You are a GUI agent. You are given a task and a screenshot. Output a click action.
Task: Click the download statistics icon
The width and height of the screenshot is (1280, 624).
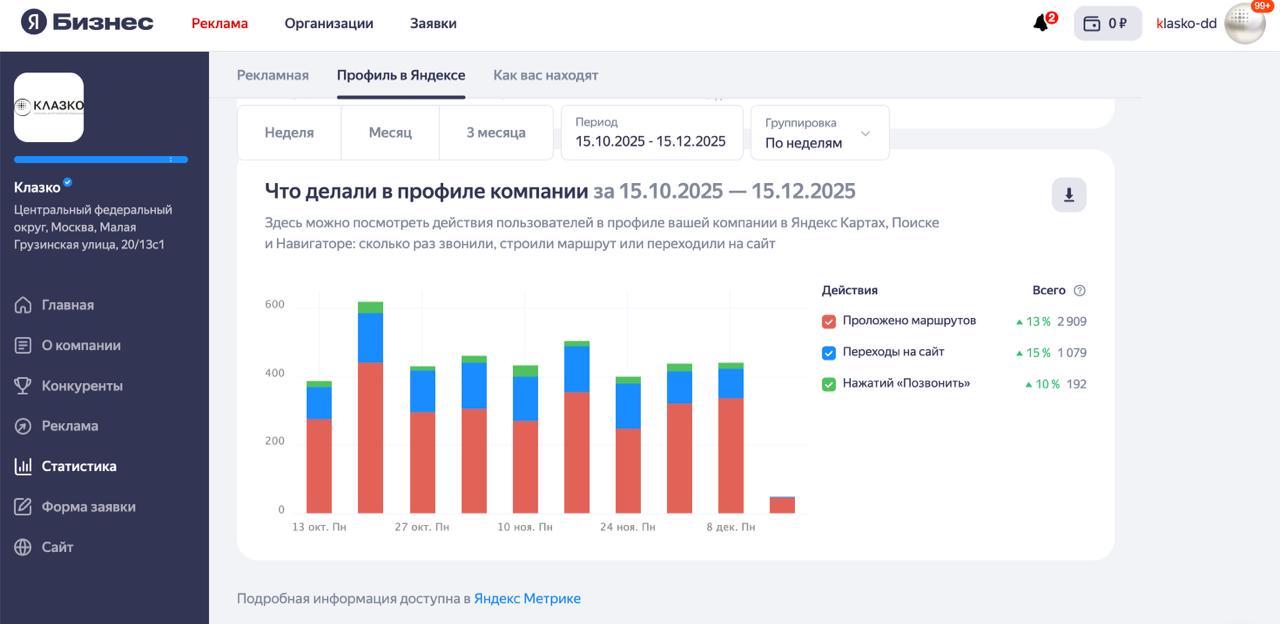[x=1068, y=194]
